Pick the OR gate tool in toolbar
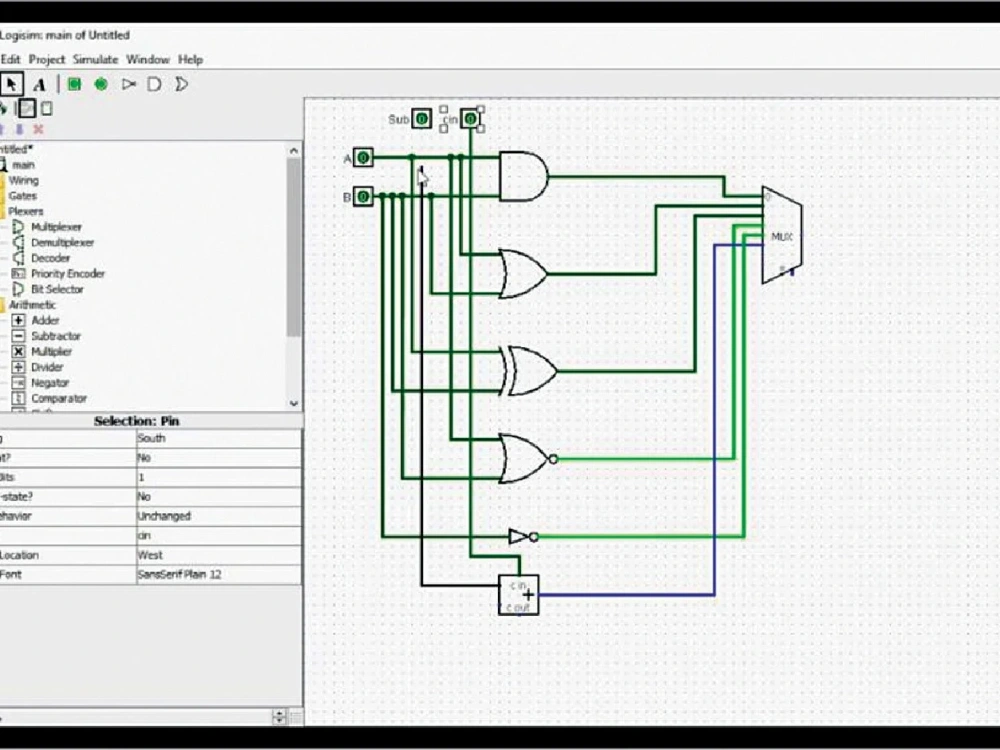Image resolution: width=1000 pixels, height=750 pixels. [181, 84]
